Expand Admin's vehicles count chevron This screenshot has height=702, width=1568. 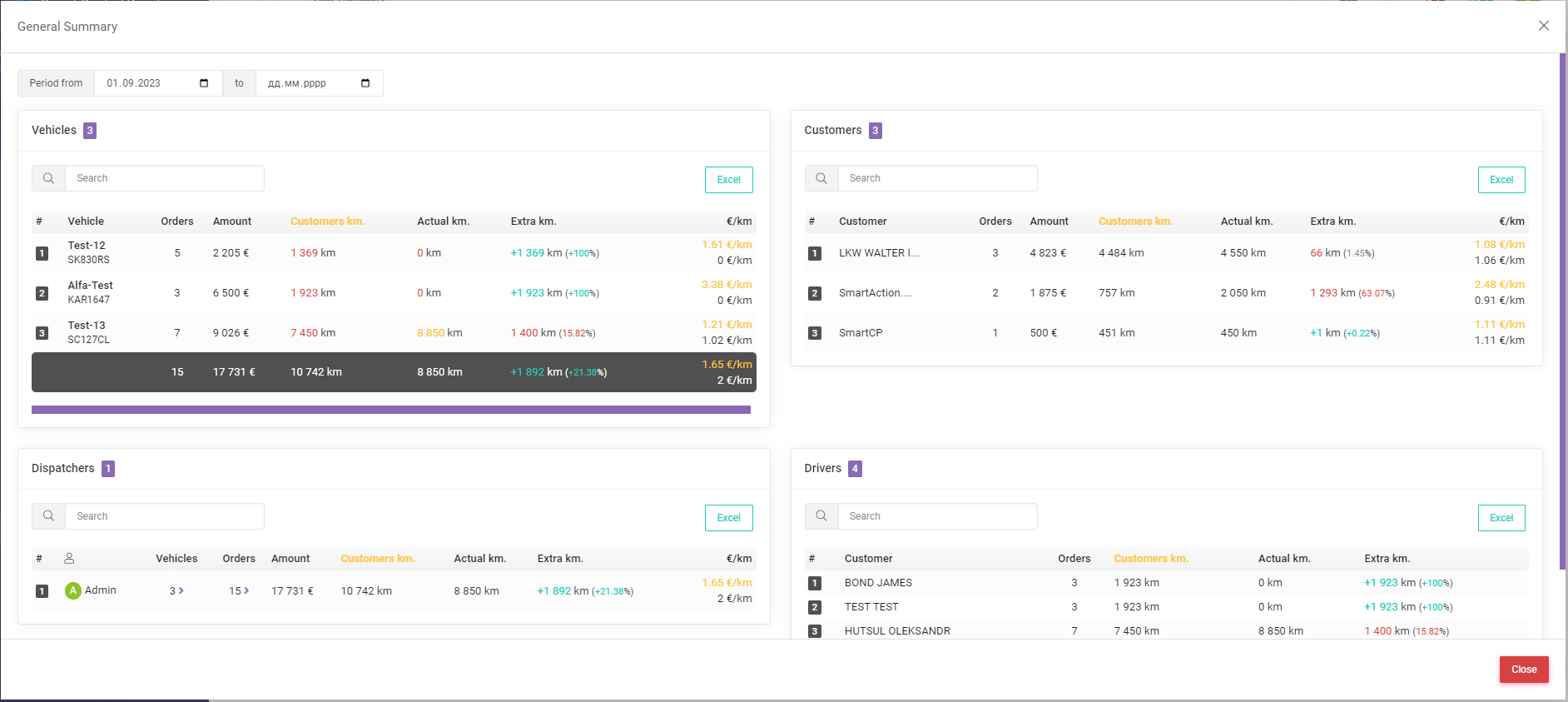coord(181,590)
